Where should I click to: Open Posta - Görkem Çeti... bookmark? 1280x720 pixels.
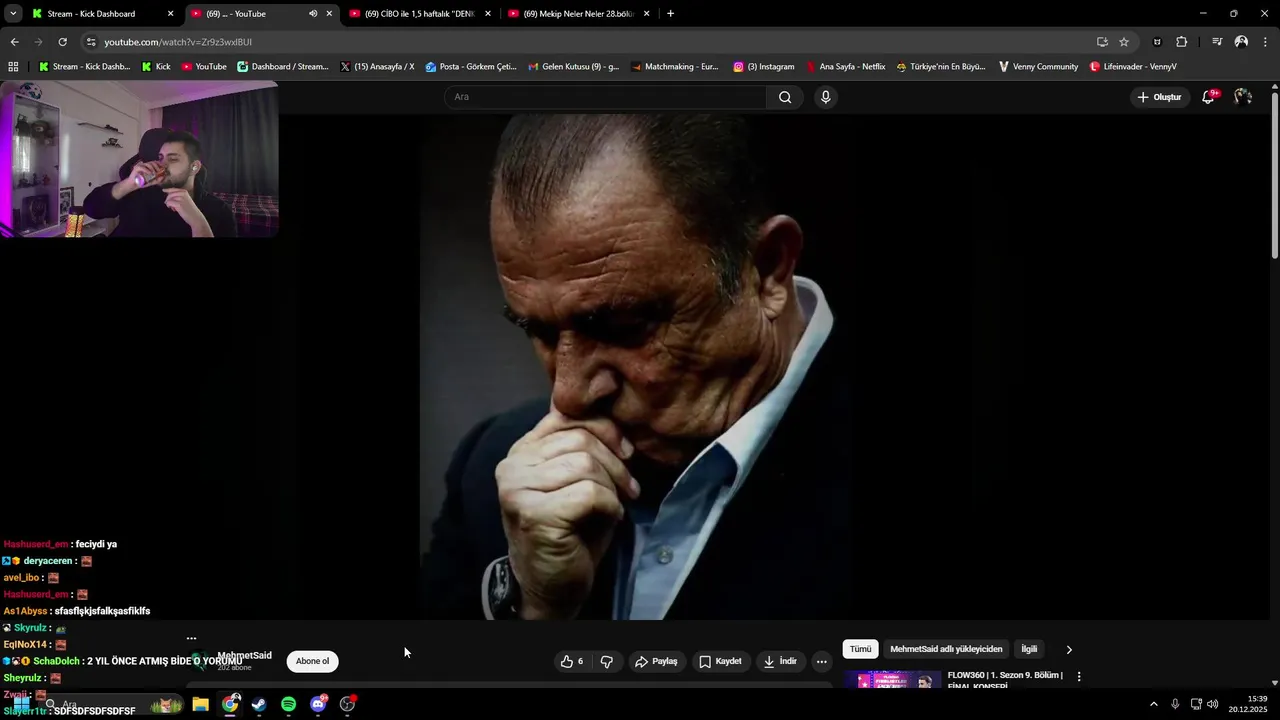[471, 67]
